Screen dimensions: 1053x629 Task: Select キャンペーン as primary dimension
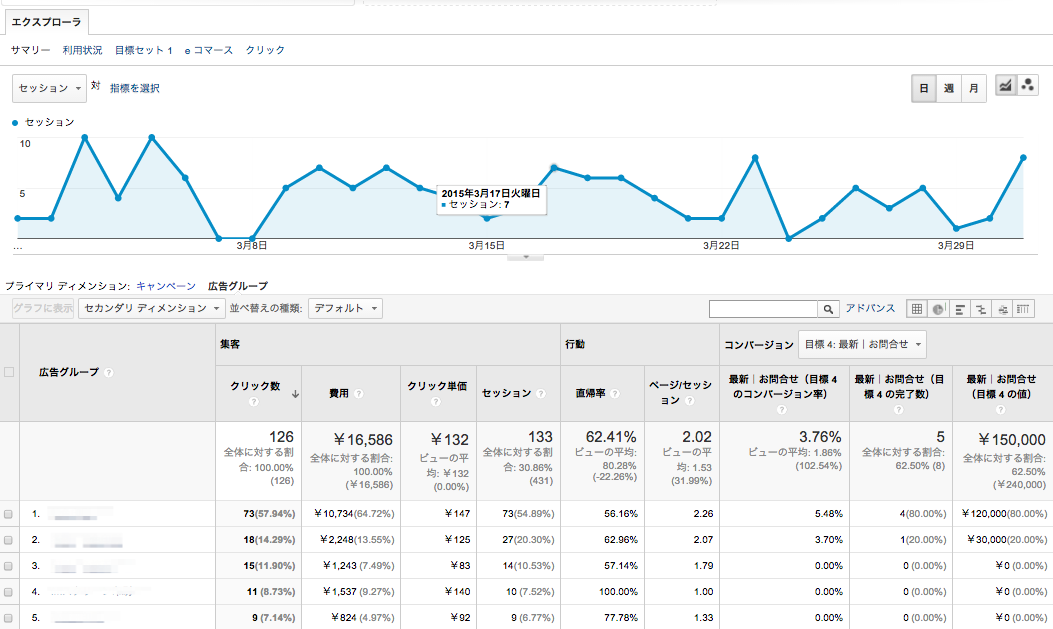click(166, 286)
